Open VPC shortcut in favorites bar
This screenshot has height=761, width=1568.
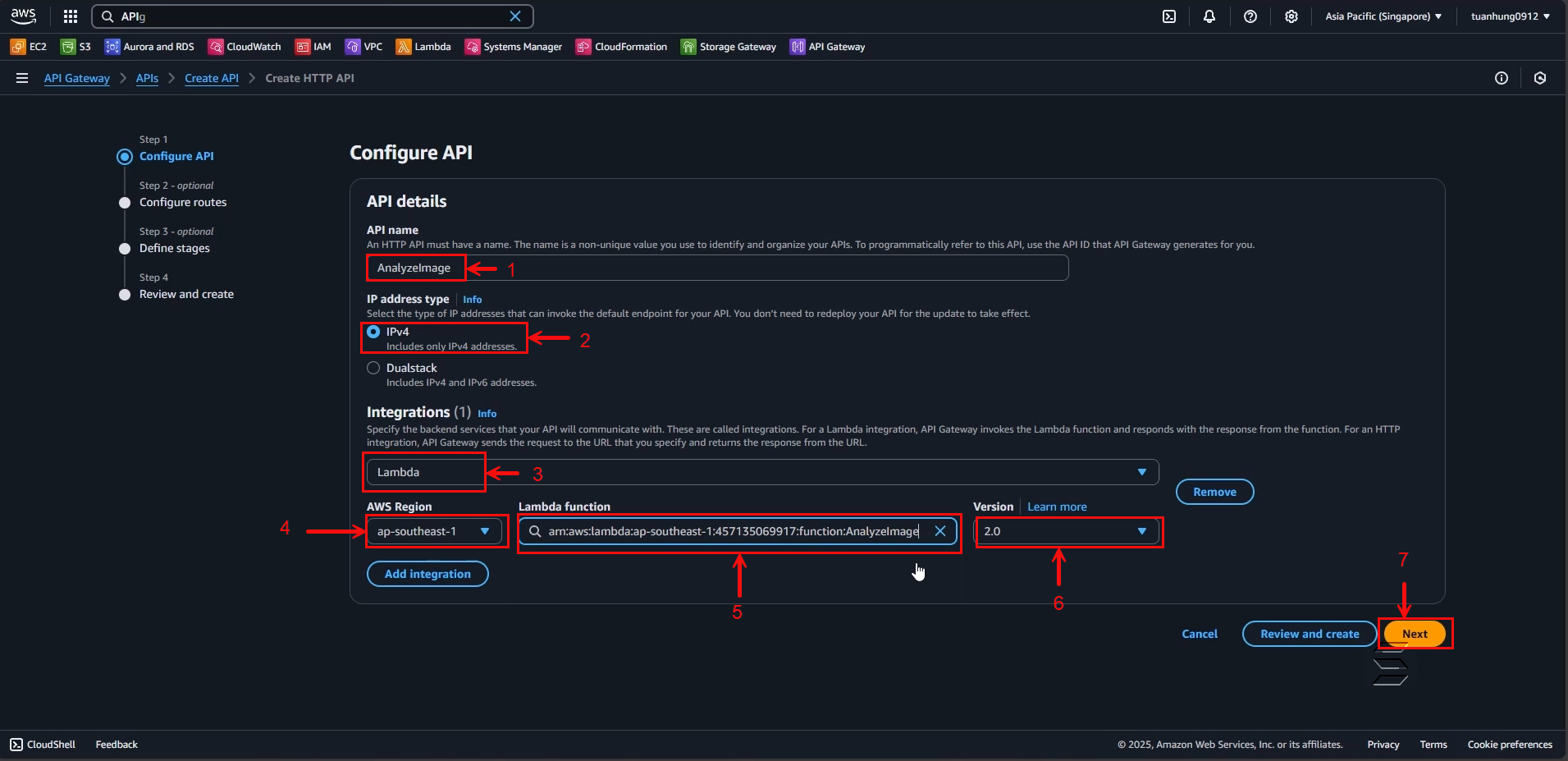coord(364,47)
